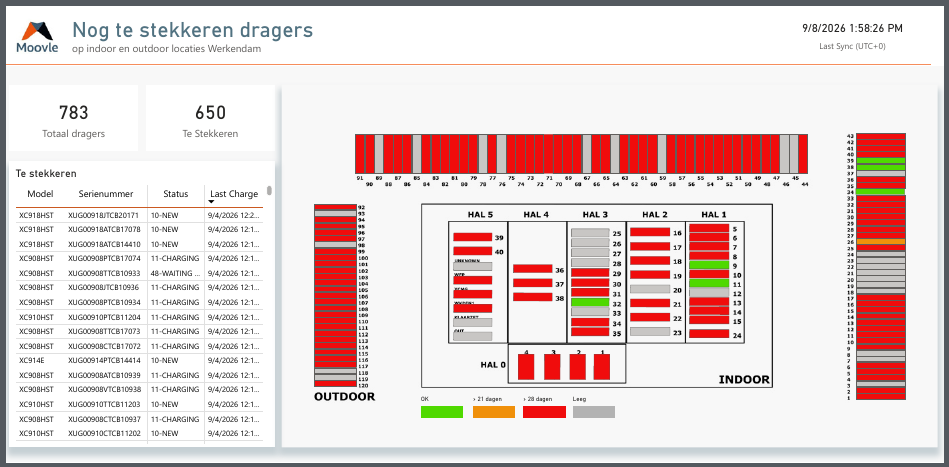Select red block 40 in HAL 5
The image size is (949, 467).
(473, 251)
